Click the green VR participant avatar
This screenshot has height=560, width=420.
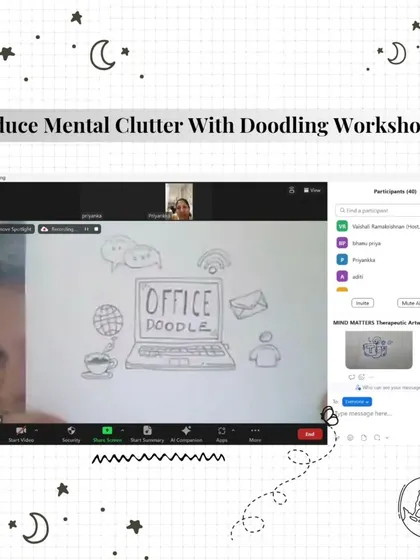click(x=342, y=226)
